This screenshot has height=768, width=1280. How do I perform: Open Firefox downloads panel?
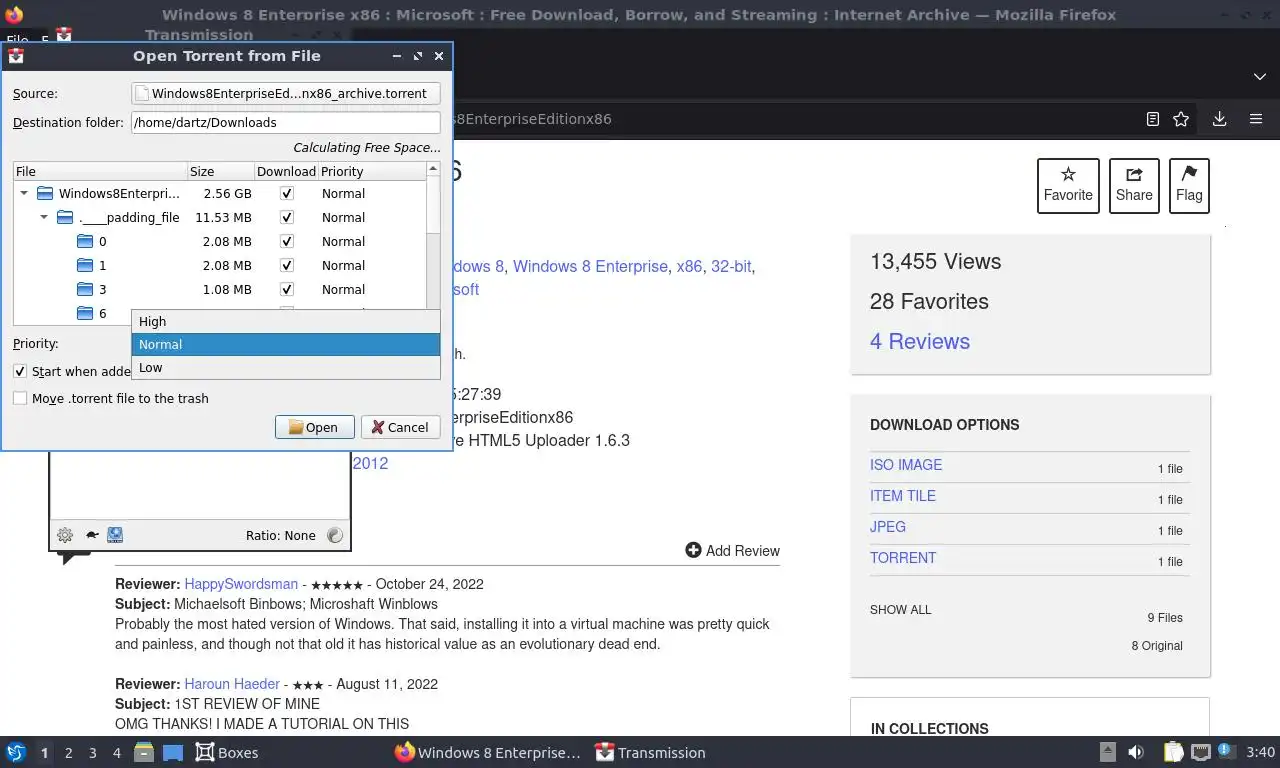(x=1219, y=119)
